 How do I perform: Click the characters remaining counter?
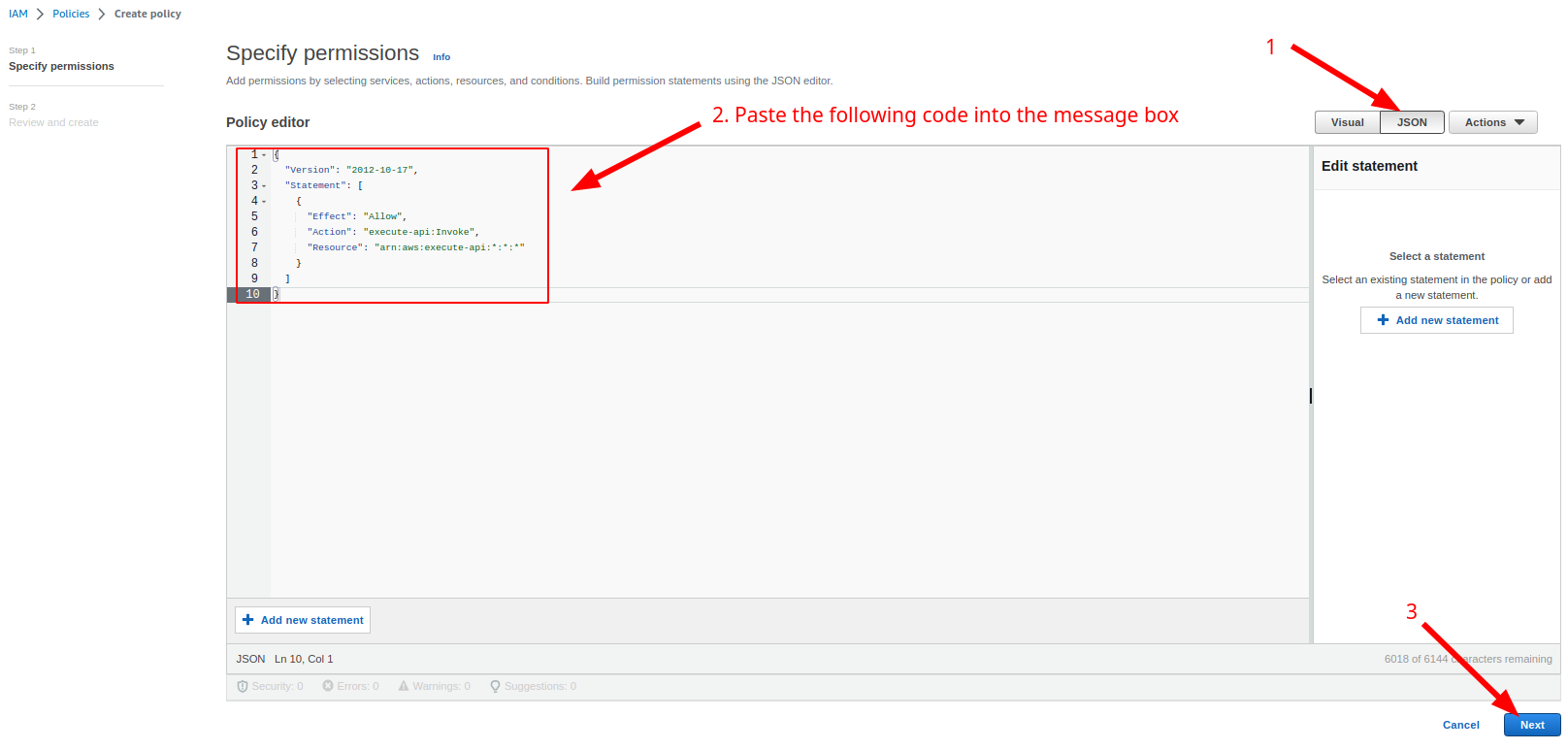click(x=1468, y=659)
